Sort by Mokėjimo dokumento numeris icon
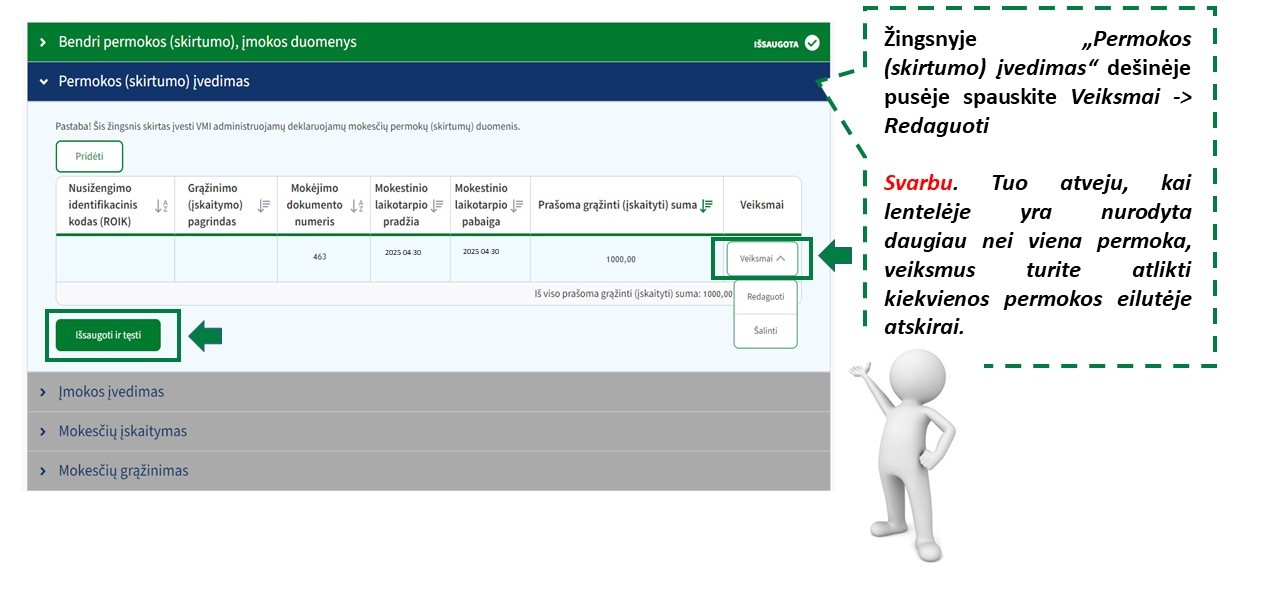This screenshot has width=1280, height=592. coord(357,205)
